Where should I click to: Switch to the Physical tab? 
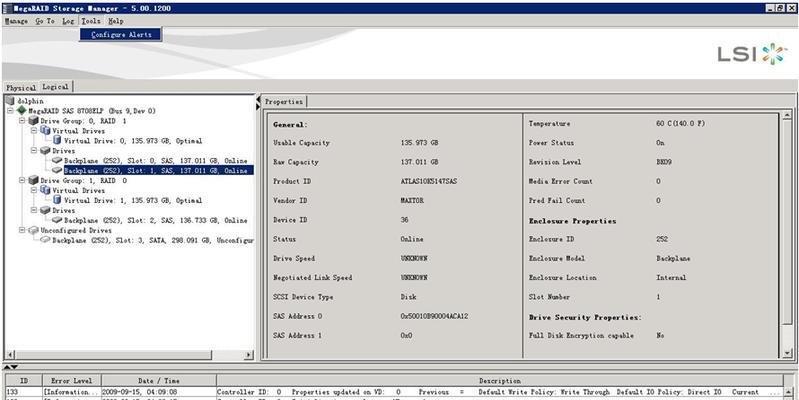[21, 88]
